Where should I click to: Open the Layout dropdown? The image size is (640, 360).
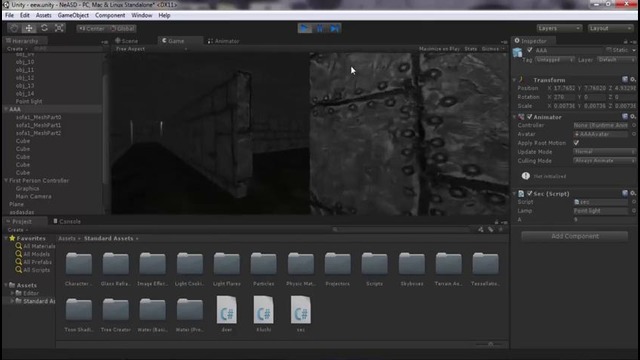click(x=610, y=28)
